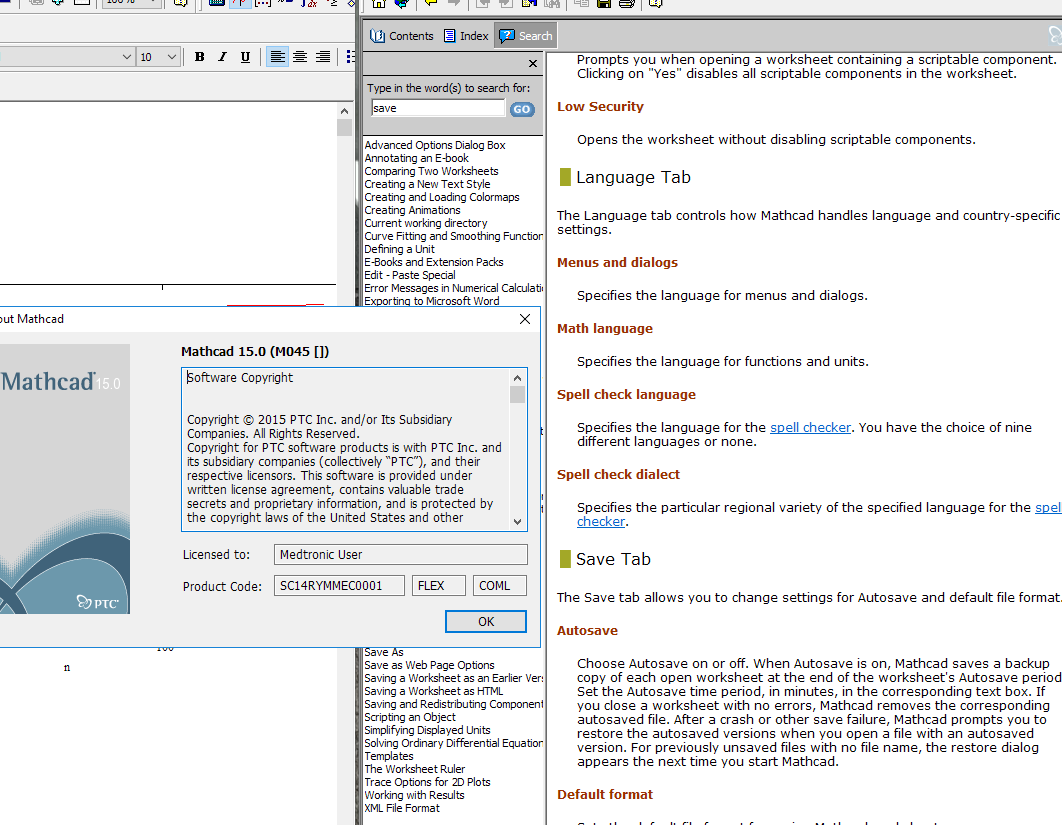
Task: Click the 'Save Tab' heading
Action: (x=613, y=559)
